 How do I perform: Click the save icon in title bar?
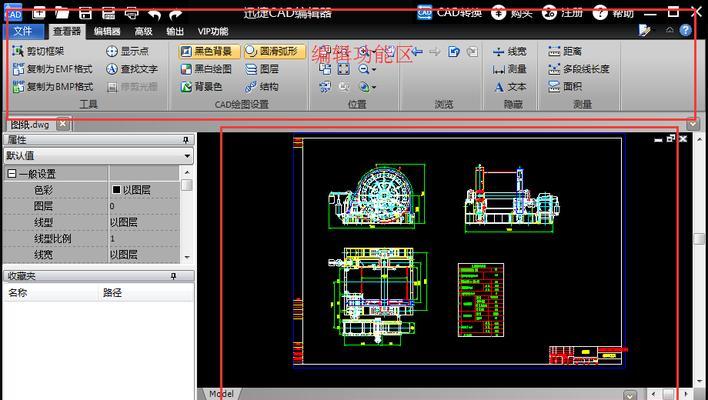click(85, 13)
